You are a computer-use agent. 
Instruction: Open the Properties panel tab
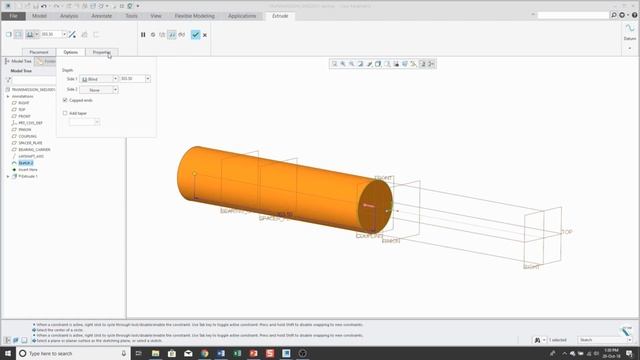(102, 52)
